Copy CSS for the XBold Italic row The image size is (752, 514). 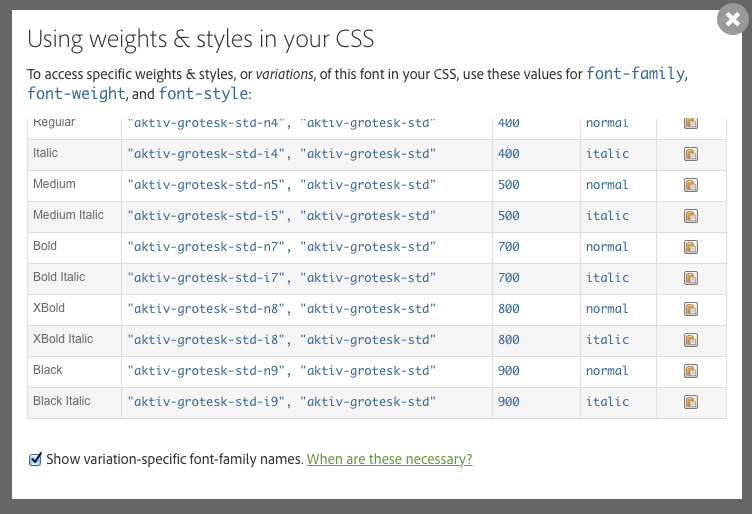pyautogui.click(x=691, y=340)
